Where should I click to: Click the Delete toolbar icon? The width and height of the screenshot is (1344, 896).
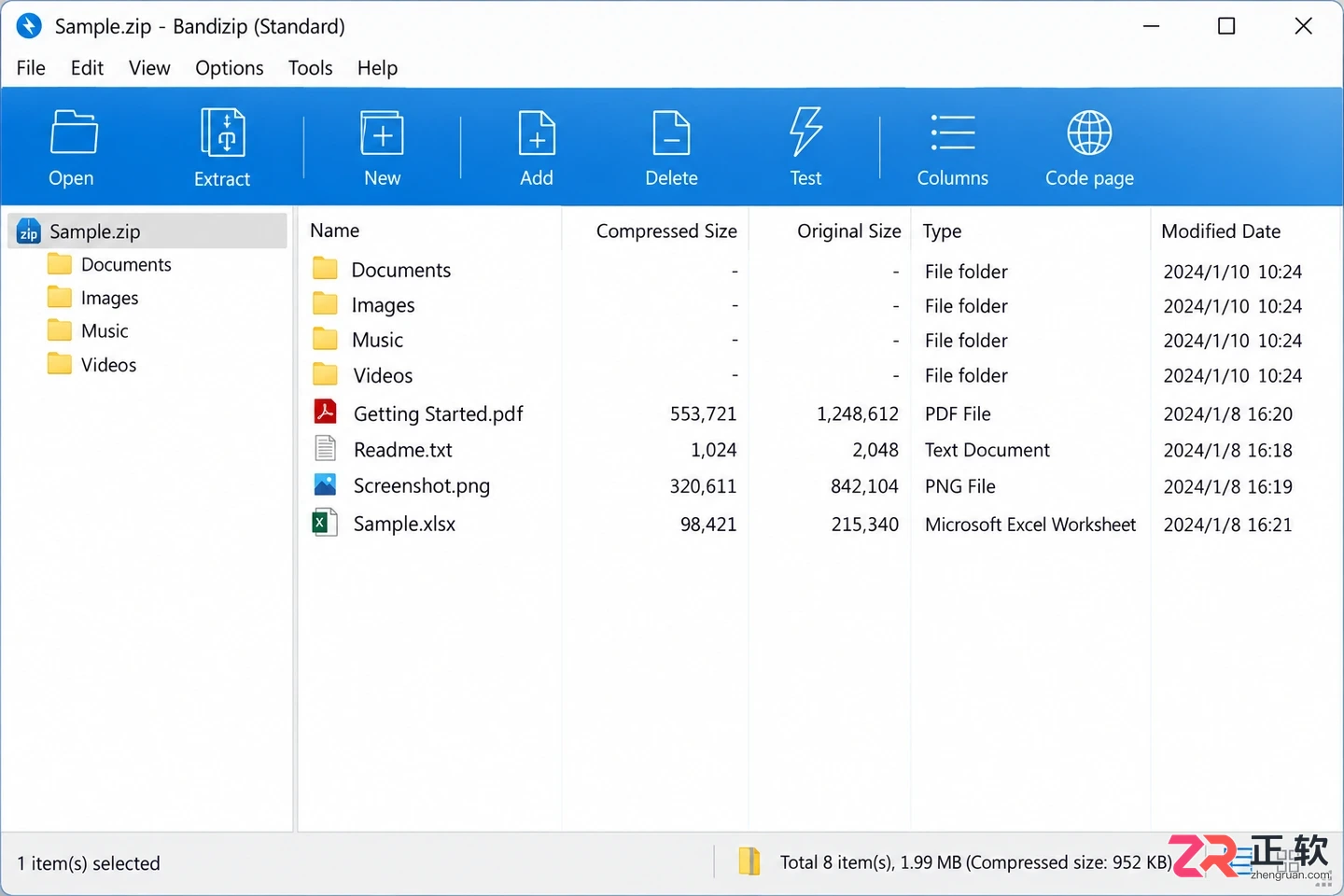coord(671,133)
